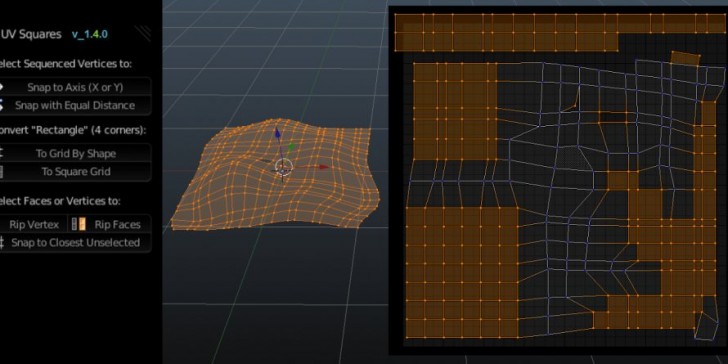The width and height of the screenshot is (728, 364).
Task: Click the UV Squares panel title
Action: click(x=31, y=34)
